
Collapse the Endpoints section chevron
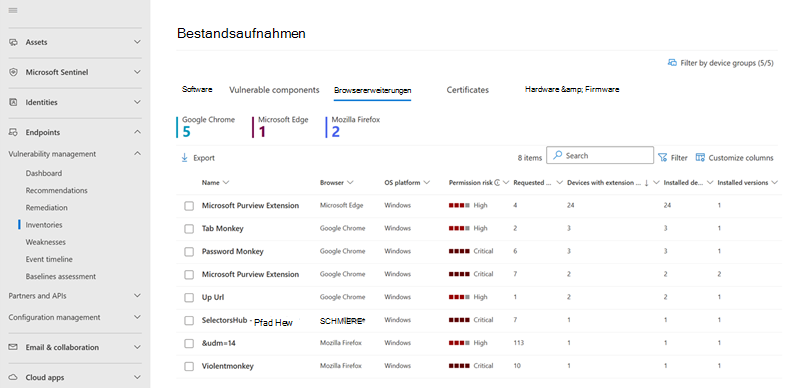click(137, 132)
